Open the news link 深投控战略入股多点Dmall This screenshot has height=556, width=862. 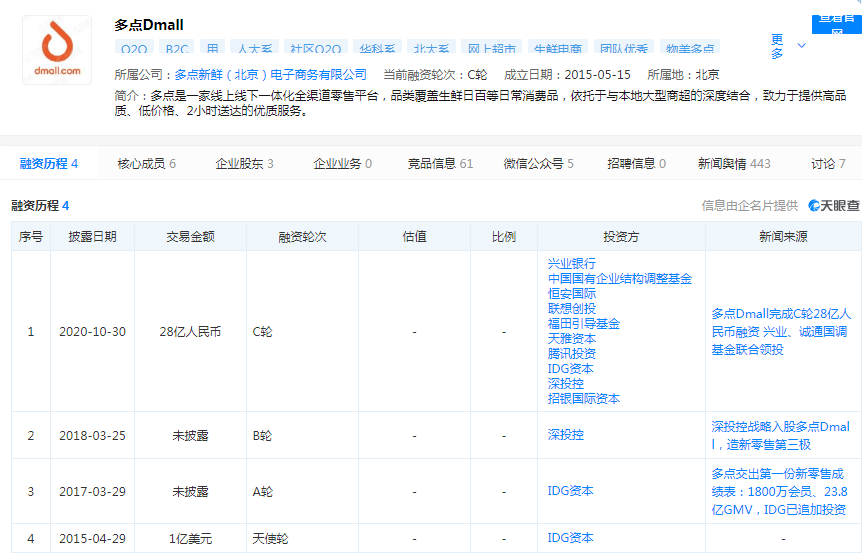pyautogui.click(x=781, y=436)
